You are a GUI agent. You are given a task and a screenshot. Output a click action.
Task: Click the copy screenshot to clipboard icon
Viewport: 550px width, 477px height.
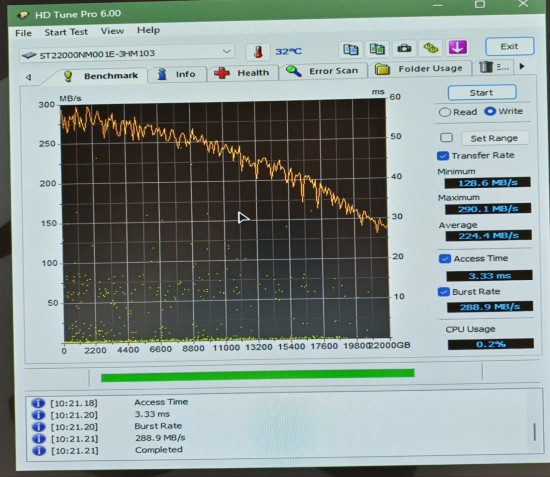(x=377, y=48)
